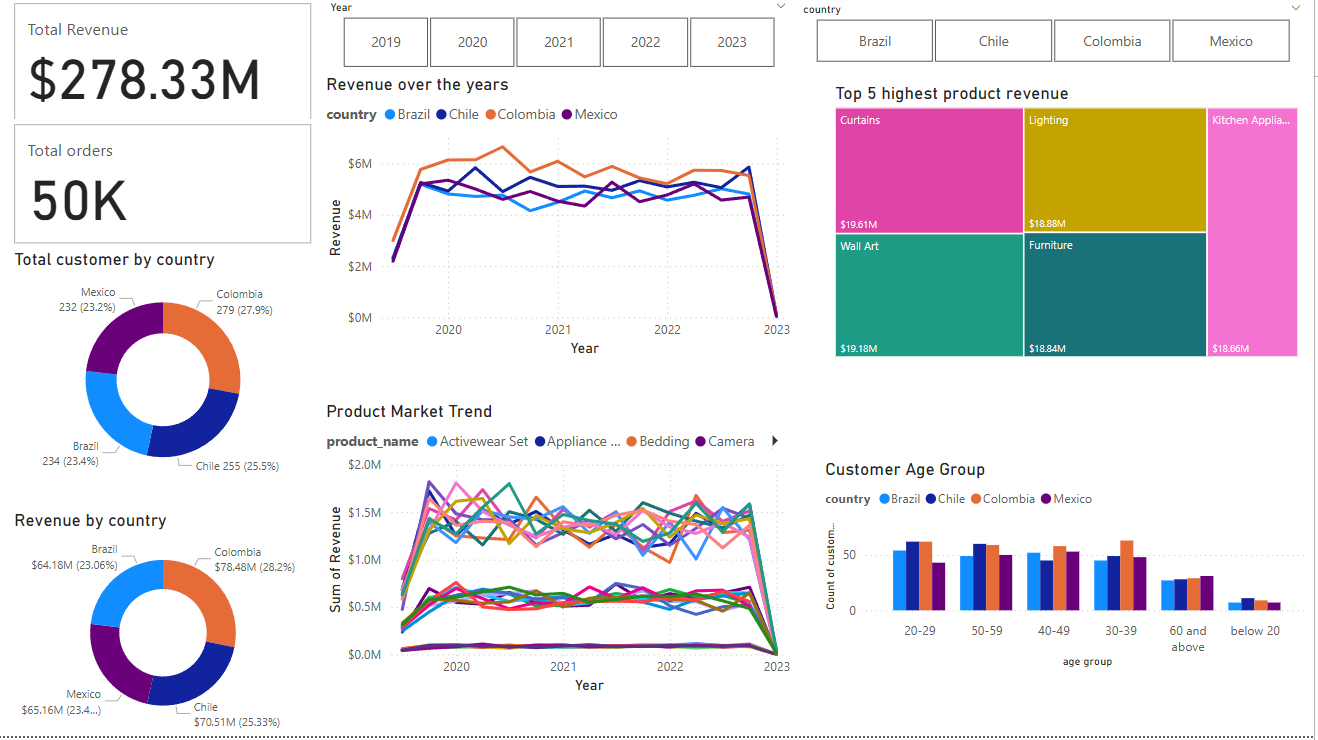1318x740 pixels.
Task: Select the Kitchen Appliances treemap segment
Action: pyautogui.click(x=1251, y=230)
